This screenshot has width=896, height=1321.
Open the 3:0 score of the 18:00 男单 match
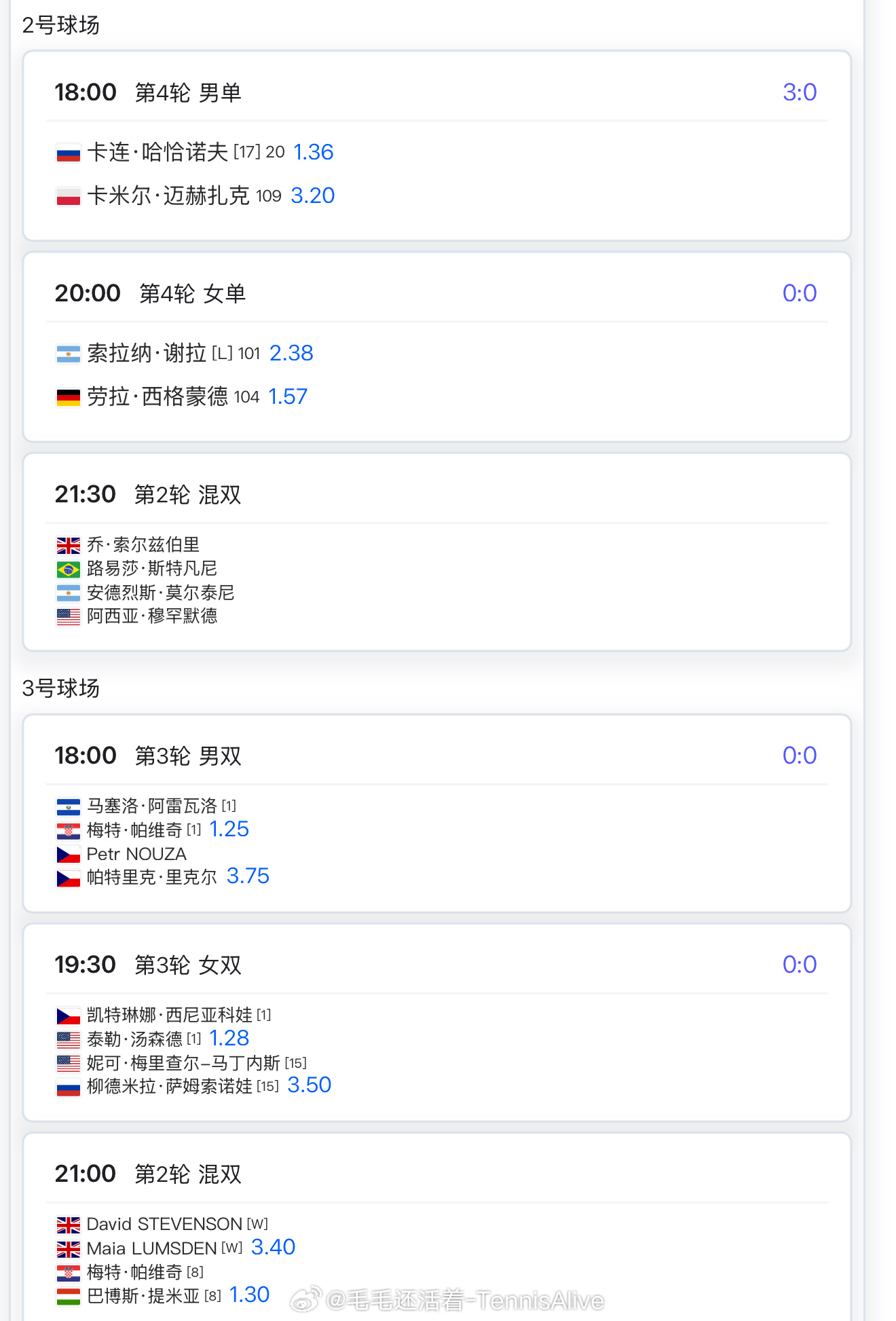[799, 92]
